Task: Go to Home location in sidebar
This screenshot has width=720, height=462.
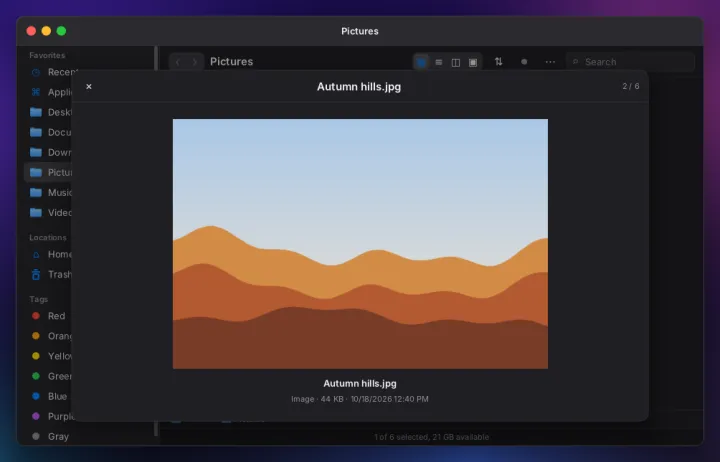Action: click(x=48, y=254)
